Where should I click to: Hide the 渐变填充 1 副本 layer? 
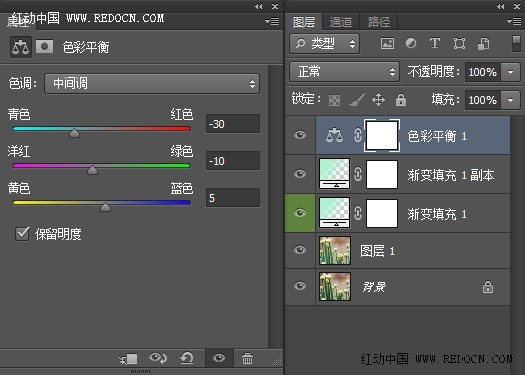[300, 174]
